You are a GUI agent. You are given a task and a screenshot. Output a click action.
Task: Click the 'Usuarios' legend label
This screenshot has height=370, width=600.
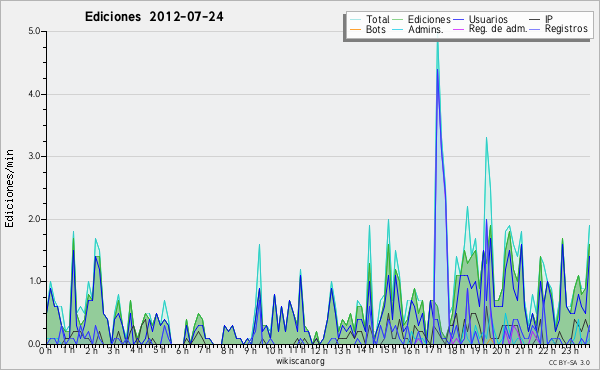coord(488,19)
